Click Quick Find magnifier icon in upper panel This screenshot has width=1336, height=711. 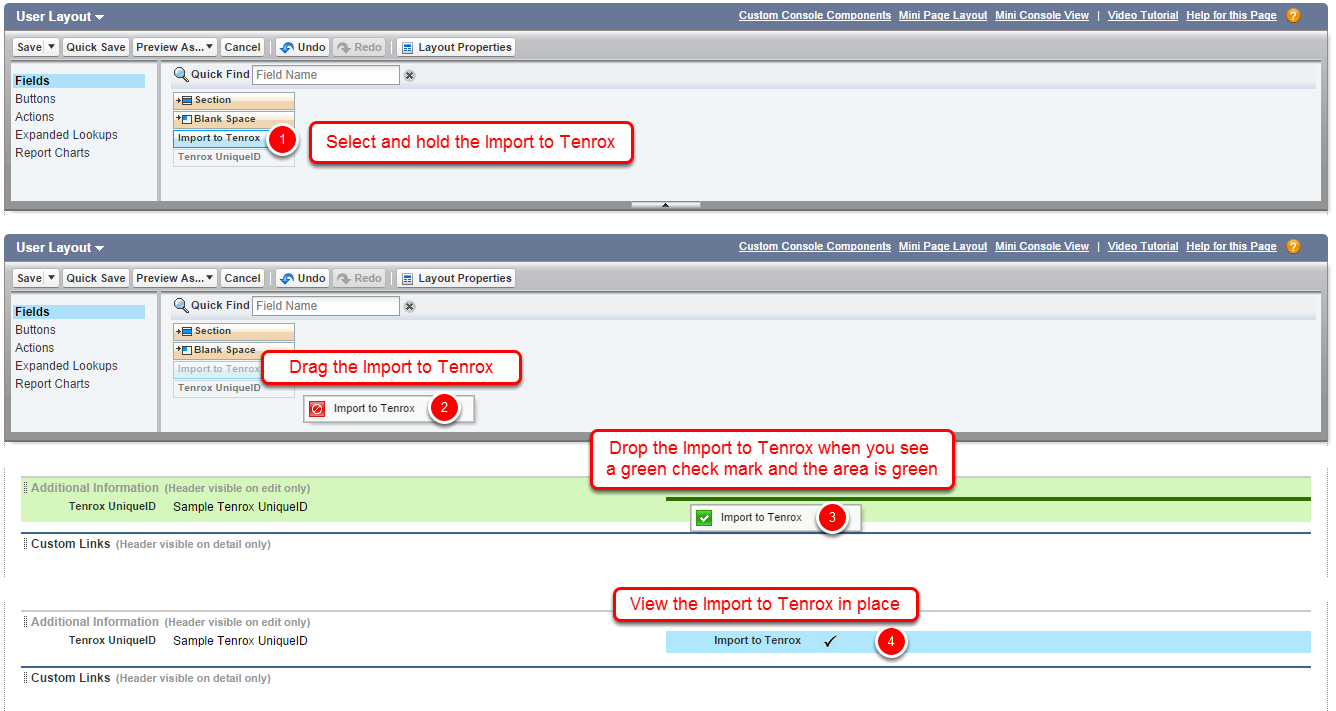181,75
